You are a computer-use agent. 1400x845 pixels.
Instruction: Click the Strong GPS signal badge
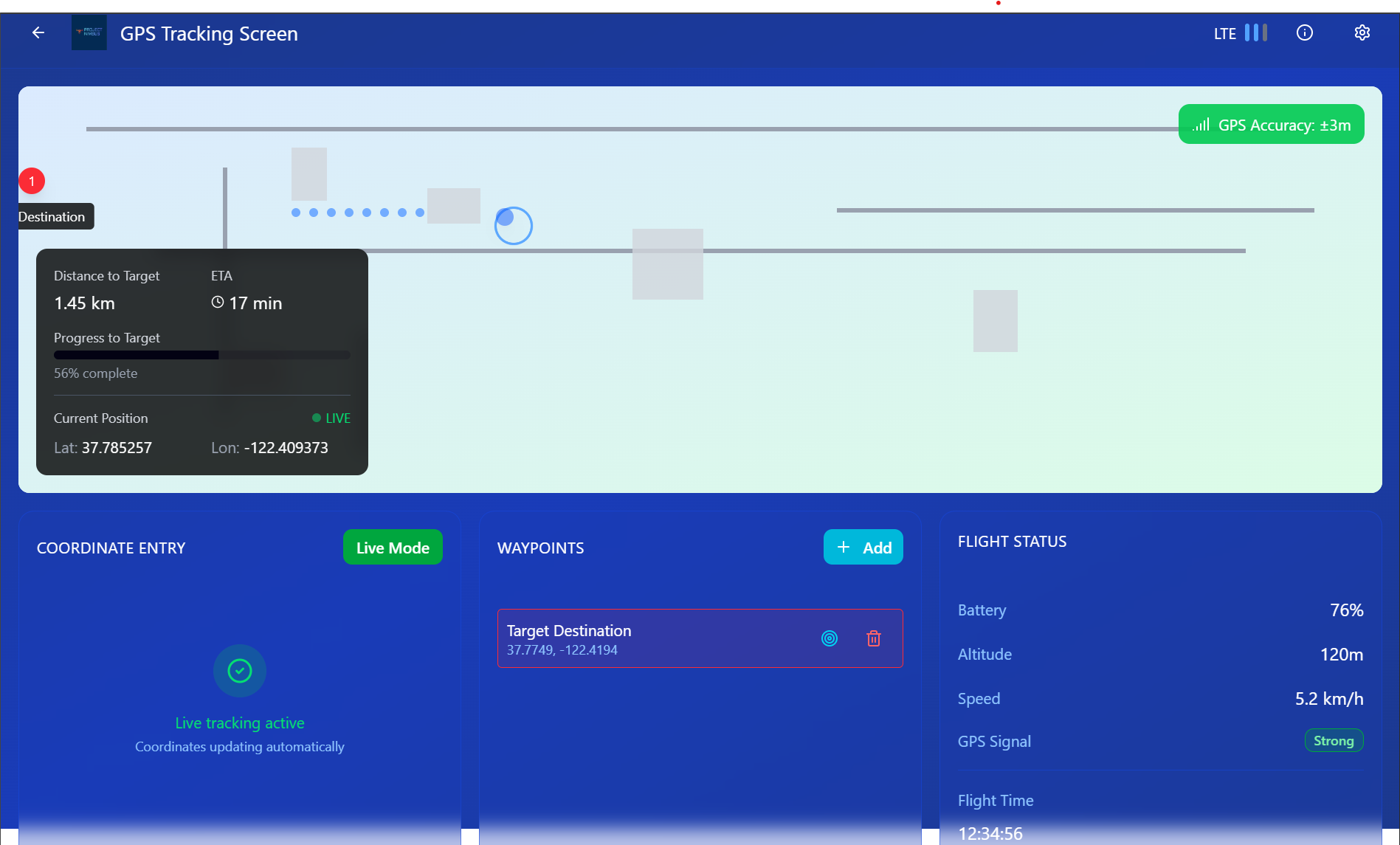(1333, 741)
